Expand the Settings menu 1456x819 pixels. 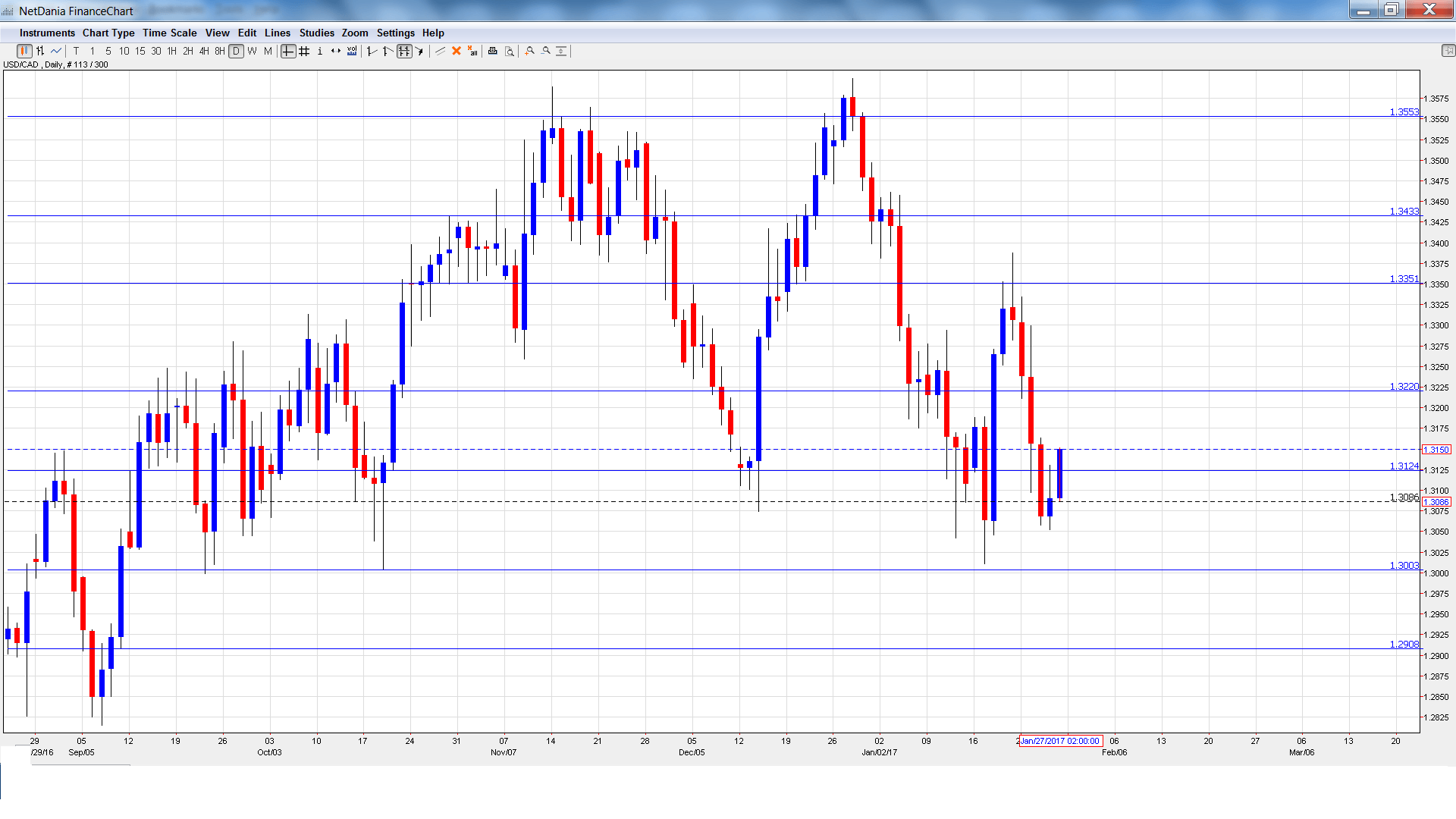[395, 33]
